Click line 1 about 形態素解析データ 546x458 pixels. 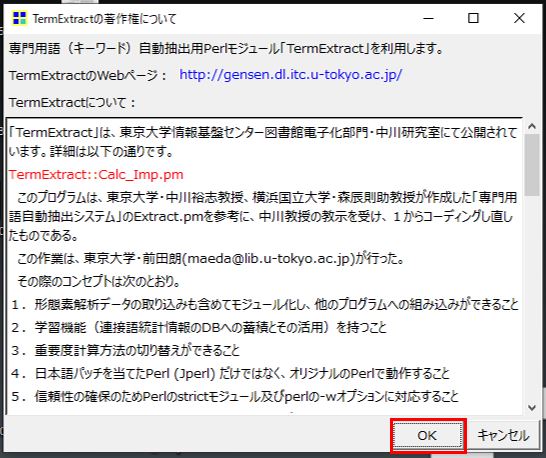pyautogui.click(x=265, y=305)
